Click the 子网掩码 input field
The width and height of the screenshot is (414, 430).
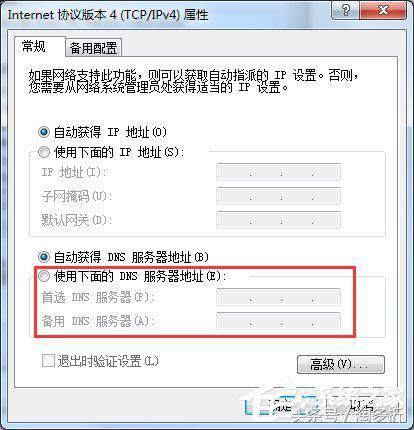point(278,196)
